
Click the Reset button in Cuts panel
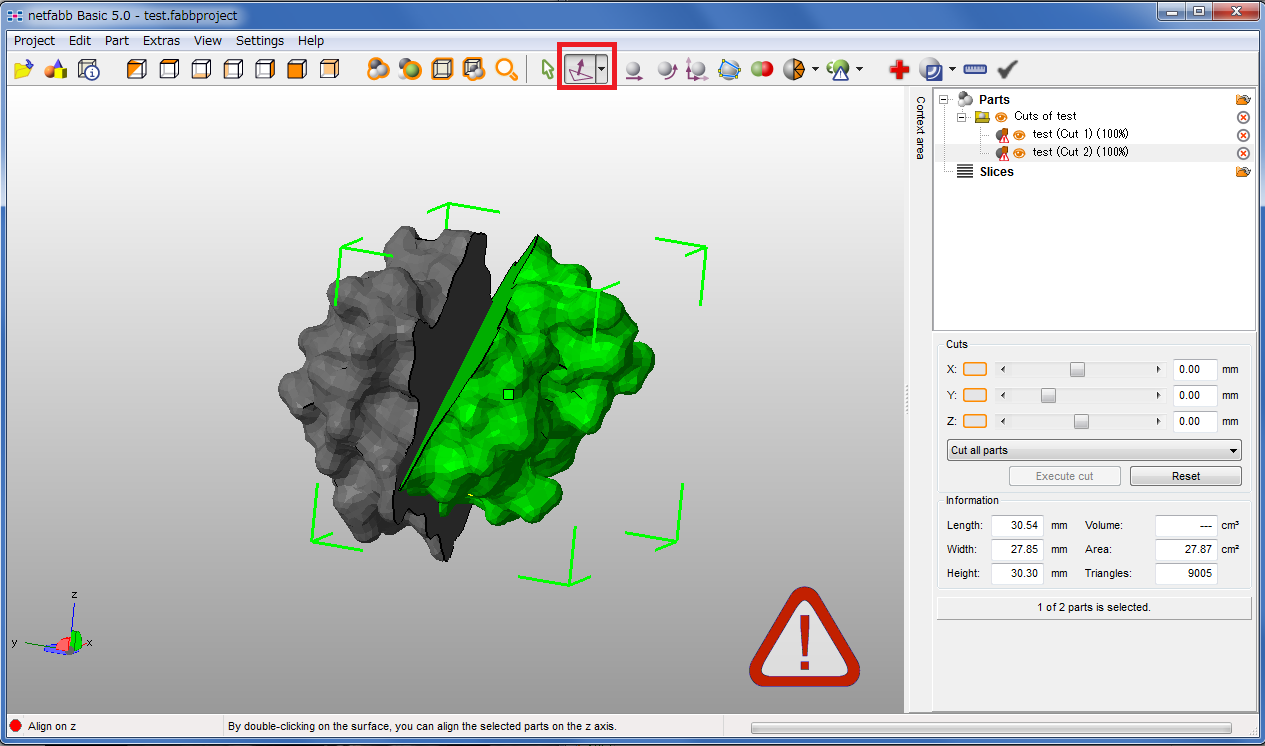[1185, 476]
